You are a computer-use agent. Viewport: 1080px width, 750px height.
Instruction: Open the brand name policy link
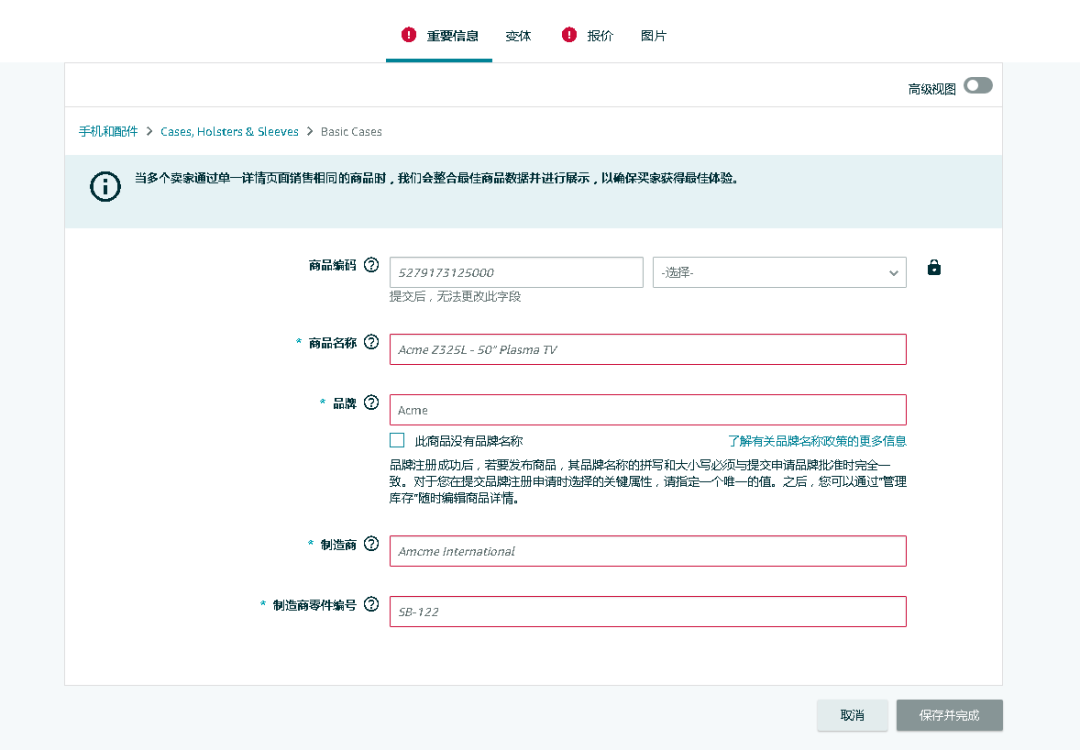817,440
